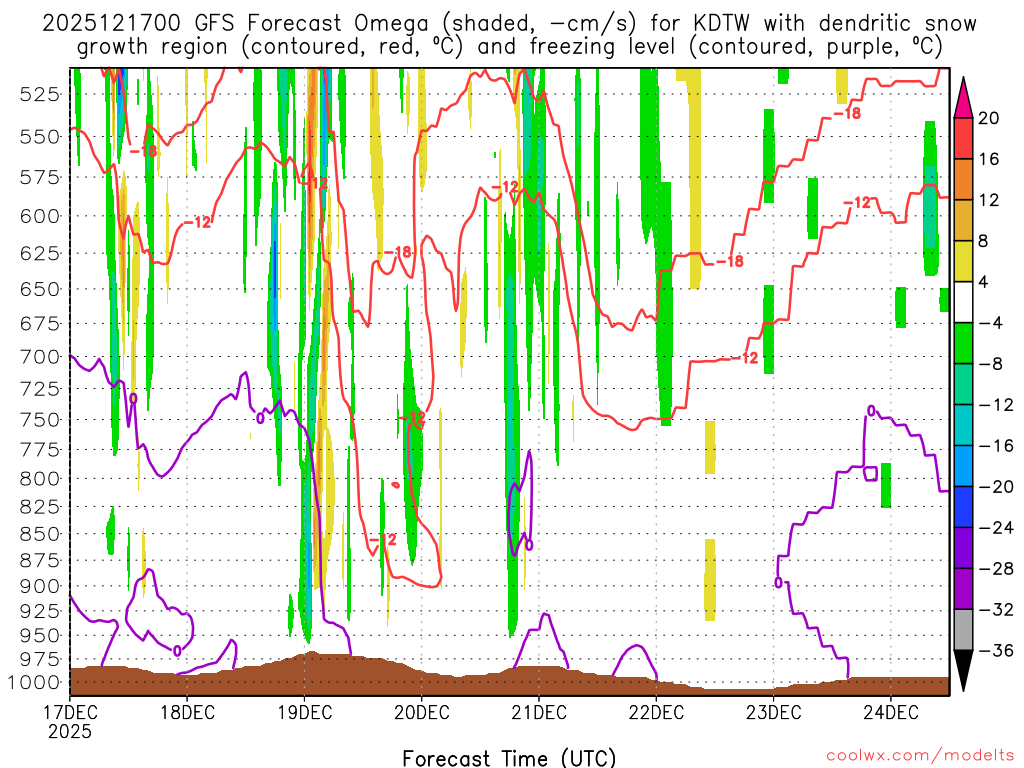
Task: Click the 17DEC date label
Action: click(70, 712)
